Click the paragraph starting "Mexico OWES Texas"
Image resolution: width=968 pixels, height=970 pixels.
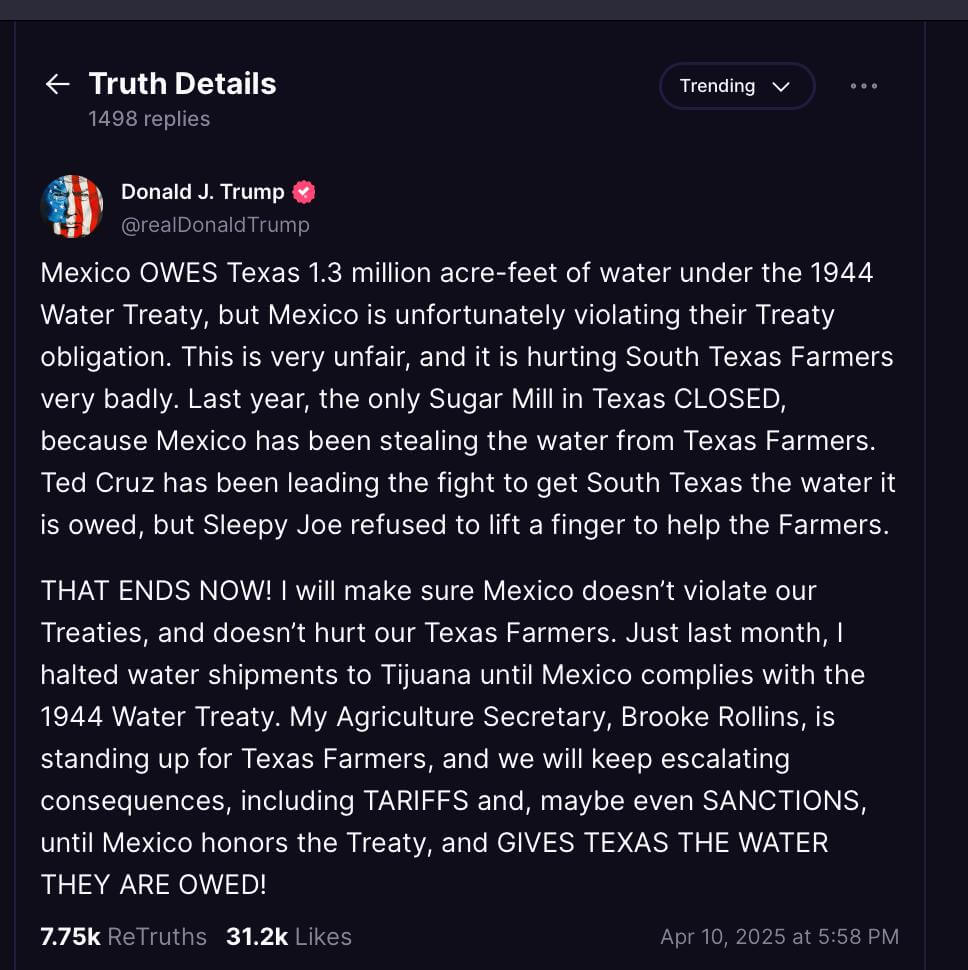(467, 398)
